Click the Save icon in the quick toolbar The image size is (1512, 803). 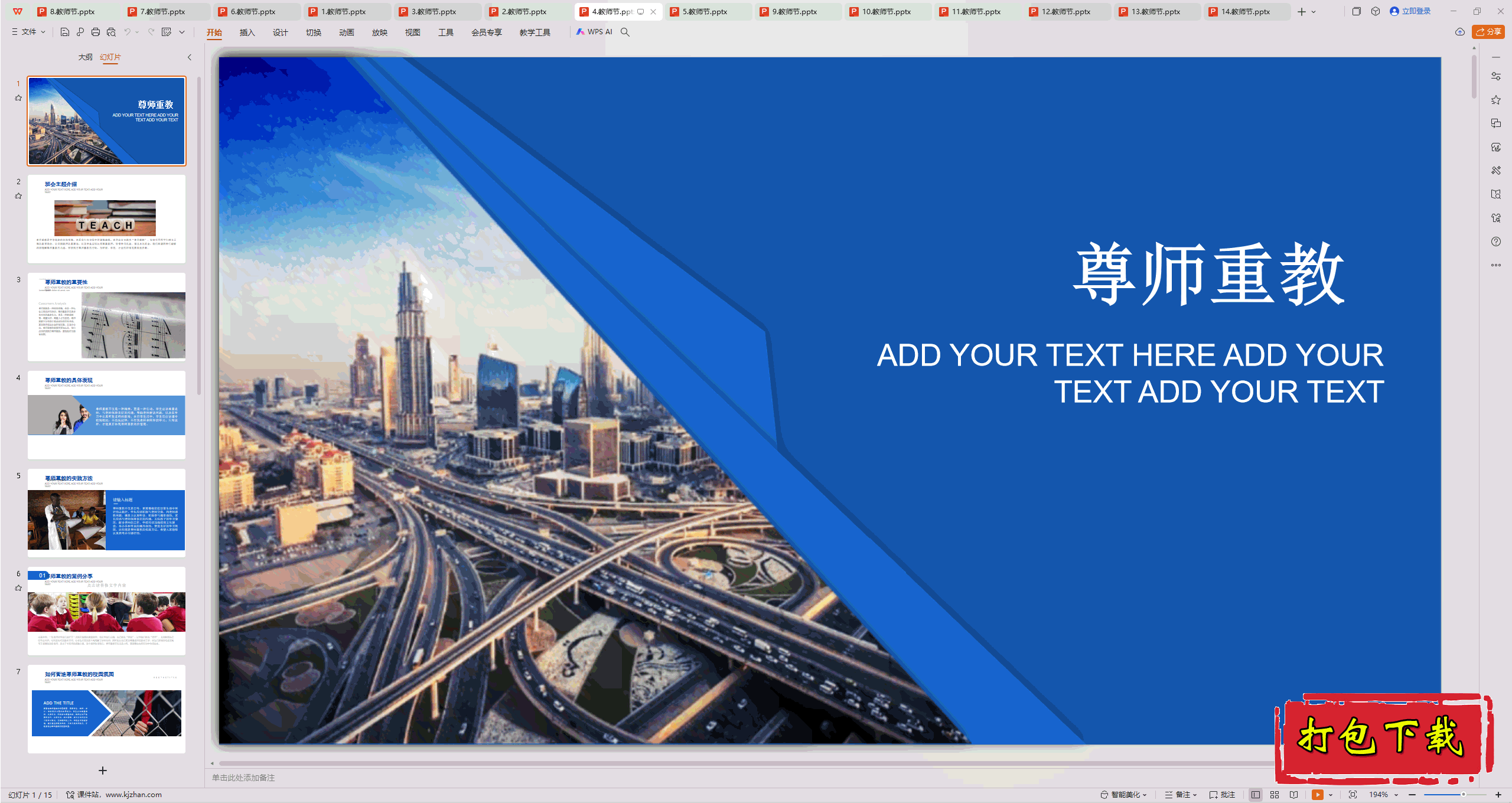tap(65, 32)
